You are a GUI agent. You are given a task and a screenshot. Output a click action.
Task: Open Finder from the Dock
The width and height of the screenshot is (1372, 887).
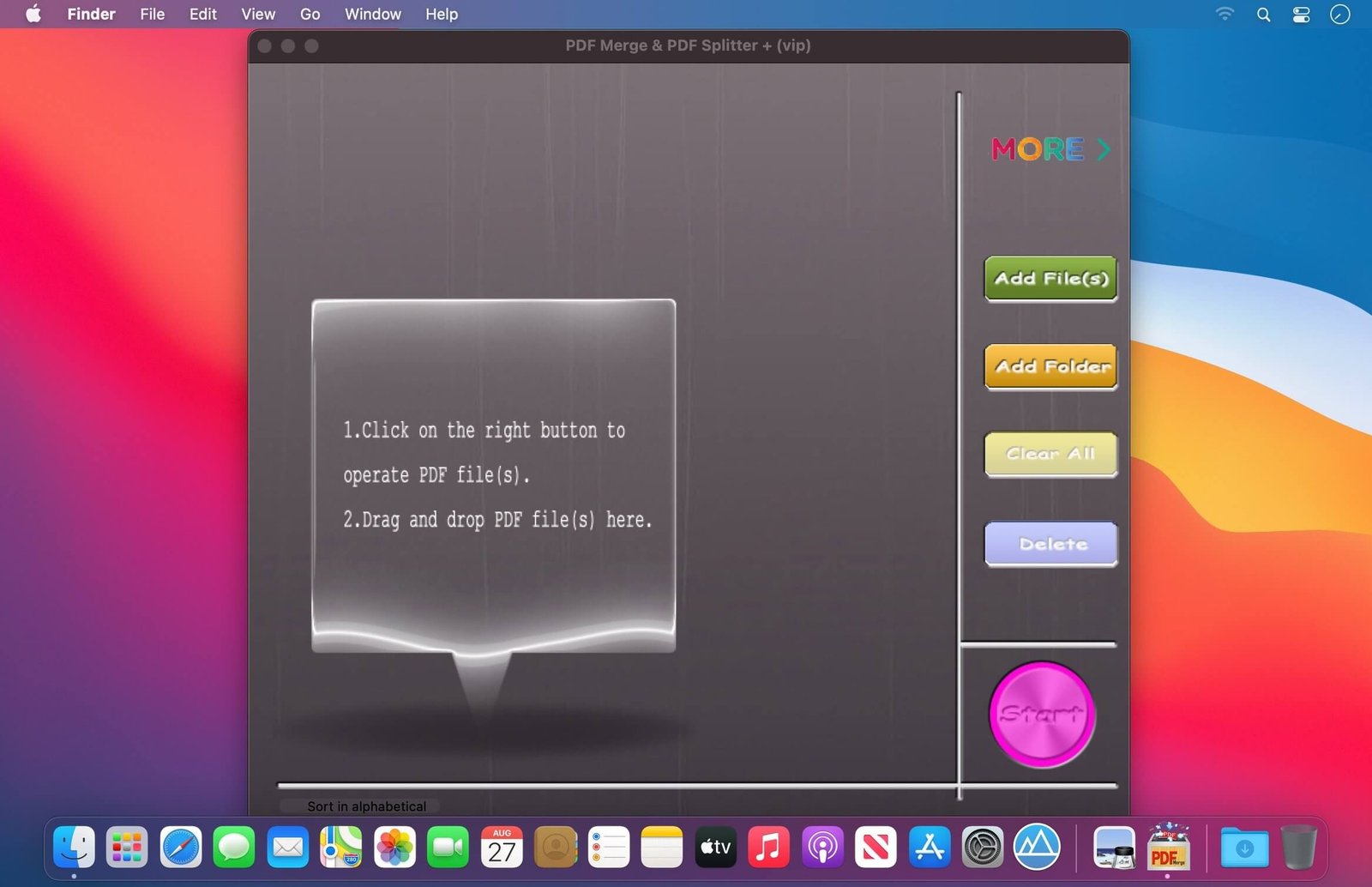73,848
